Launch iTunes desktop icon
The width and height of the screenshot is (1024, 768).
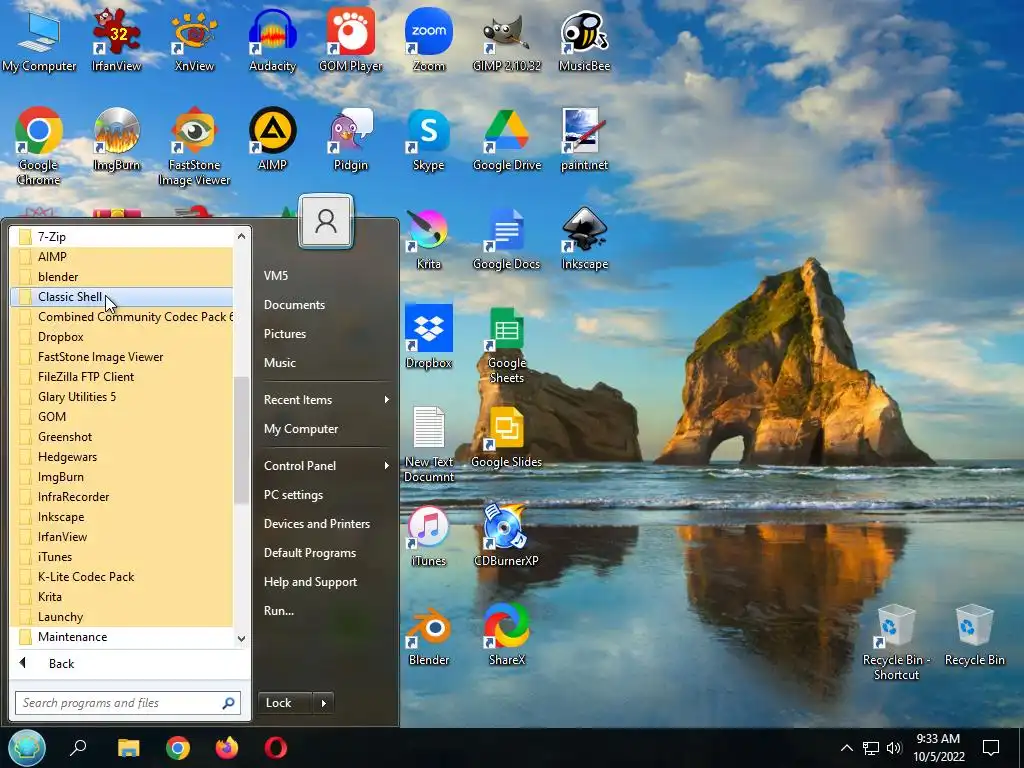[428, 536]
